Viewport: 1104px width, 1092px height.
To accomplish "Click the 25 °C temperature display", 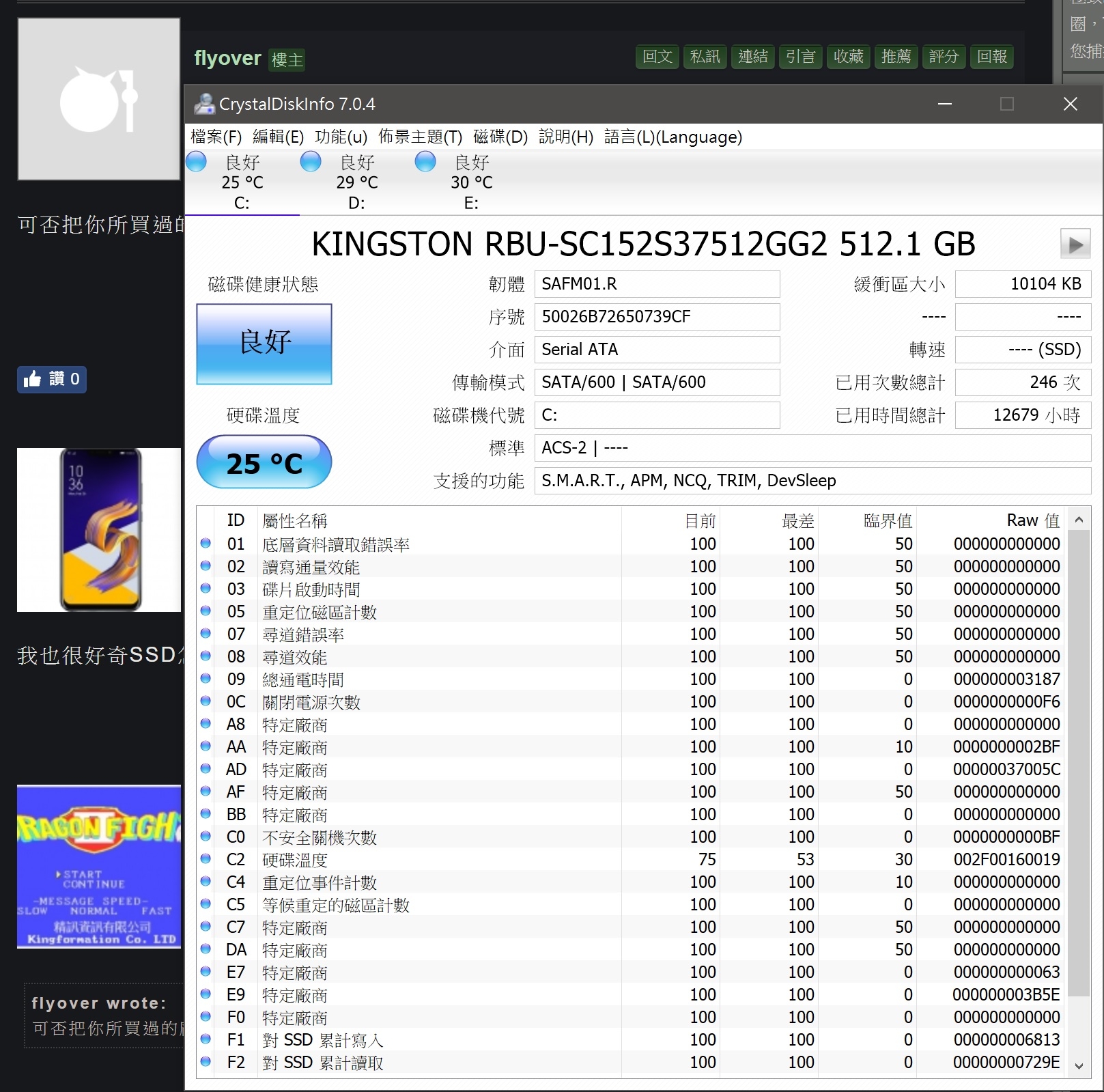I will point(264,462).
